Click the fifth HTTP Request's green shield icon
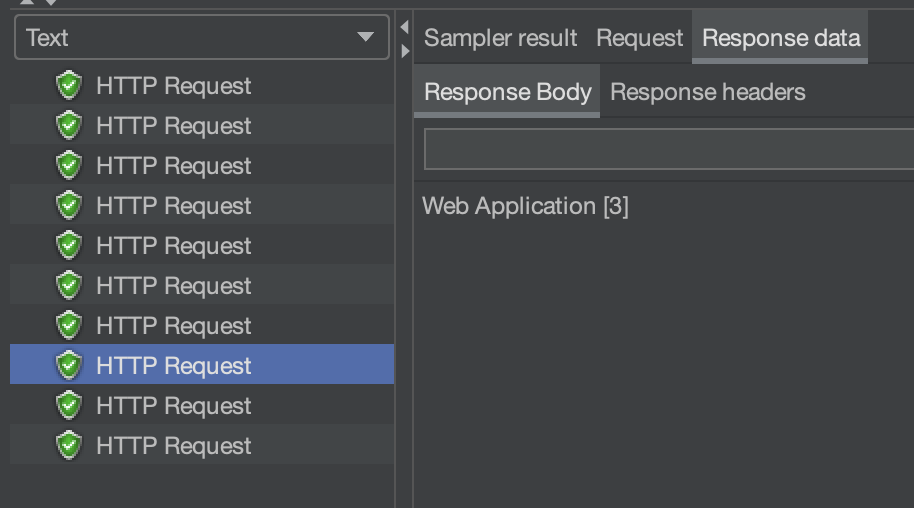This screenshot has height=508, width=914. coord(68,246)
